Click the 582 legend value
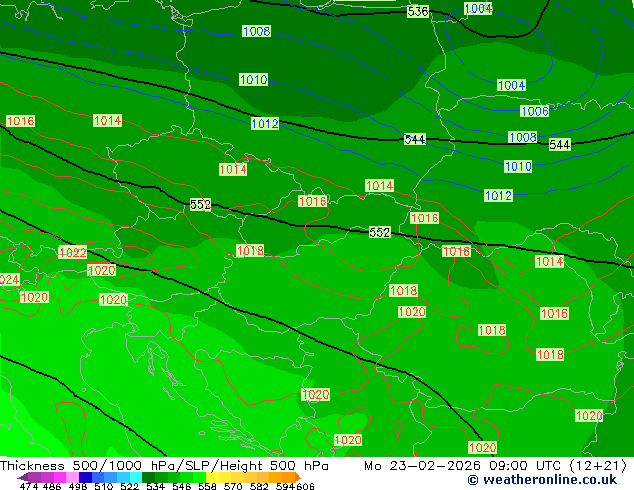 (x=259, y=486)
